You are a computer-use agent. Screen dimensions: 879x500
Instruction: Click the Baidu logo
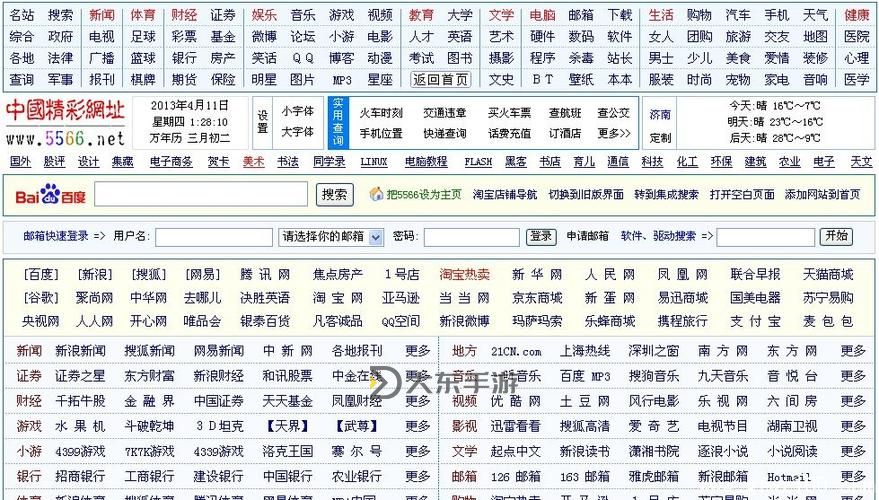tap(50, 195)
